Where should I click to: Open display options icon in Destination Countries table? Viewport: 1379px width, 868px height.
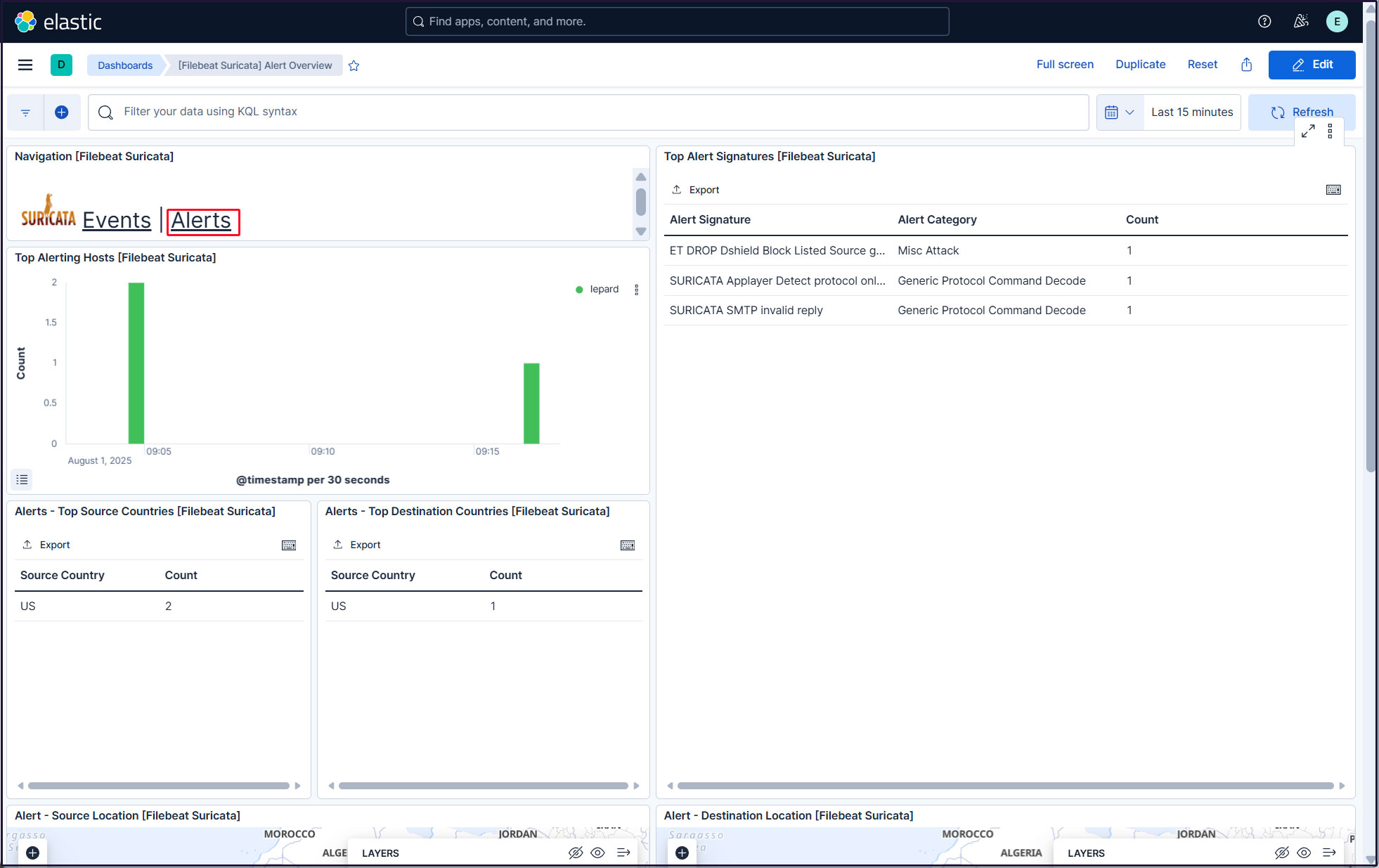pyautogui.click(x=628, y=545)
